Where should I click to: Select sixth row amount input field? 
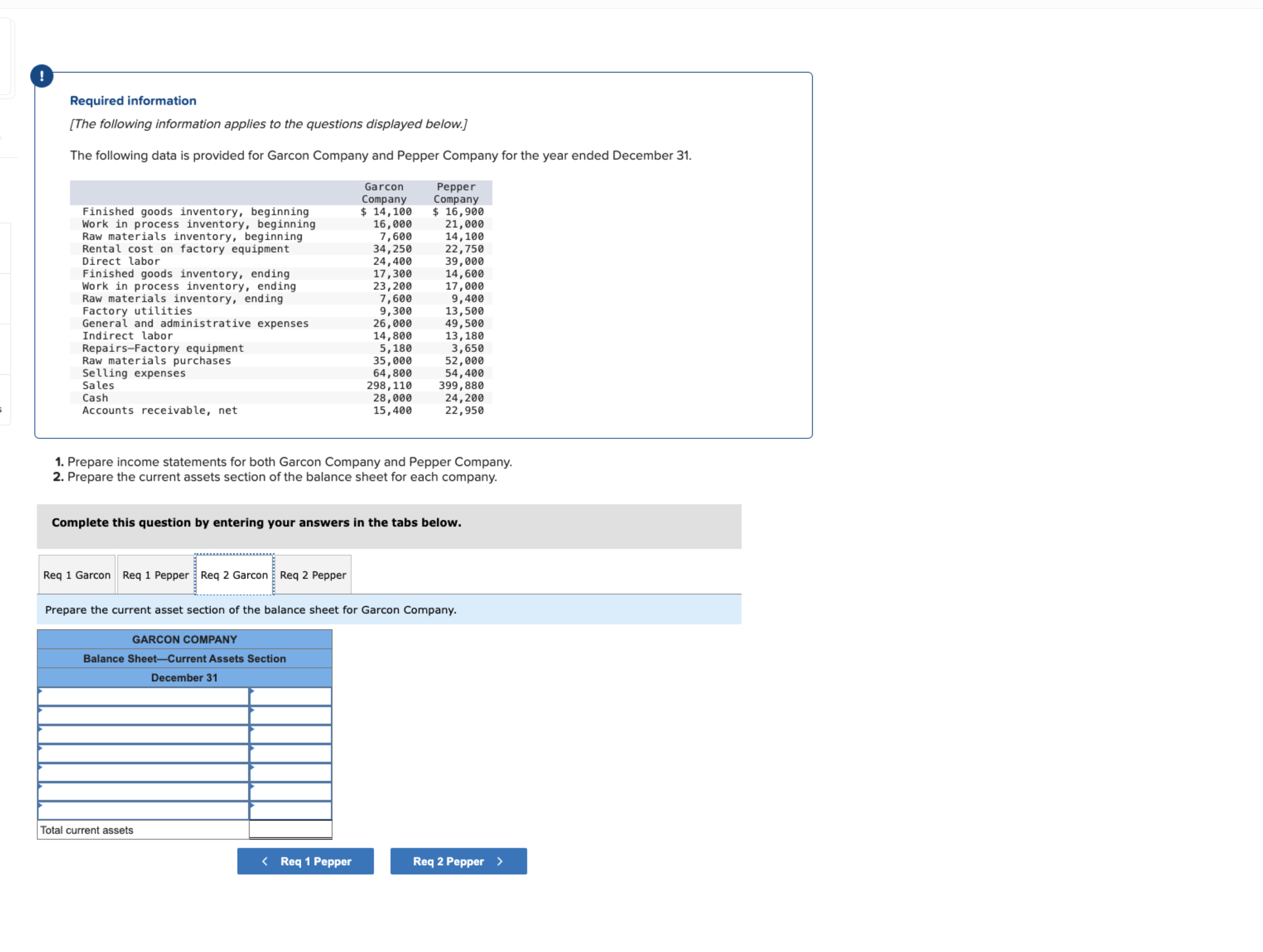(290, 792)
